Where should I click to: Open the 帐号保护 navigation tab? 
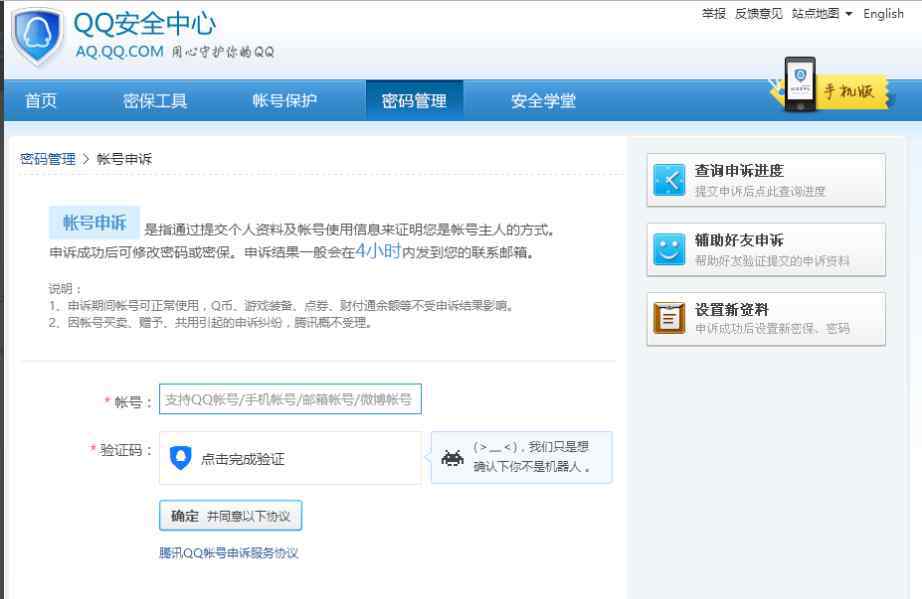[285, 100]
